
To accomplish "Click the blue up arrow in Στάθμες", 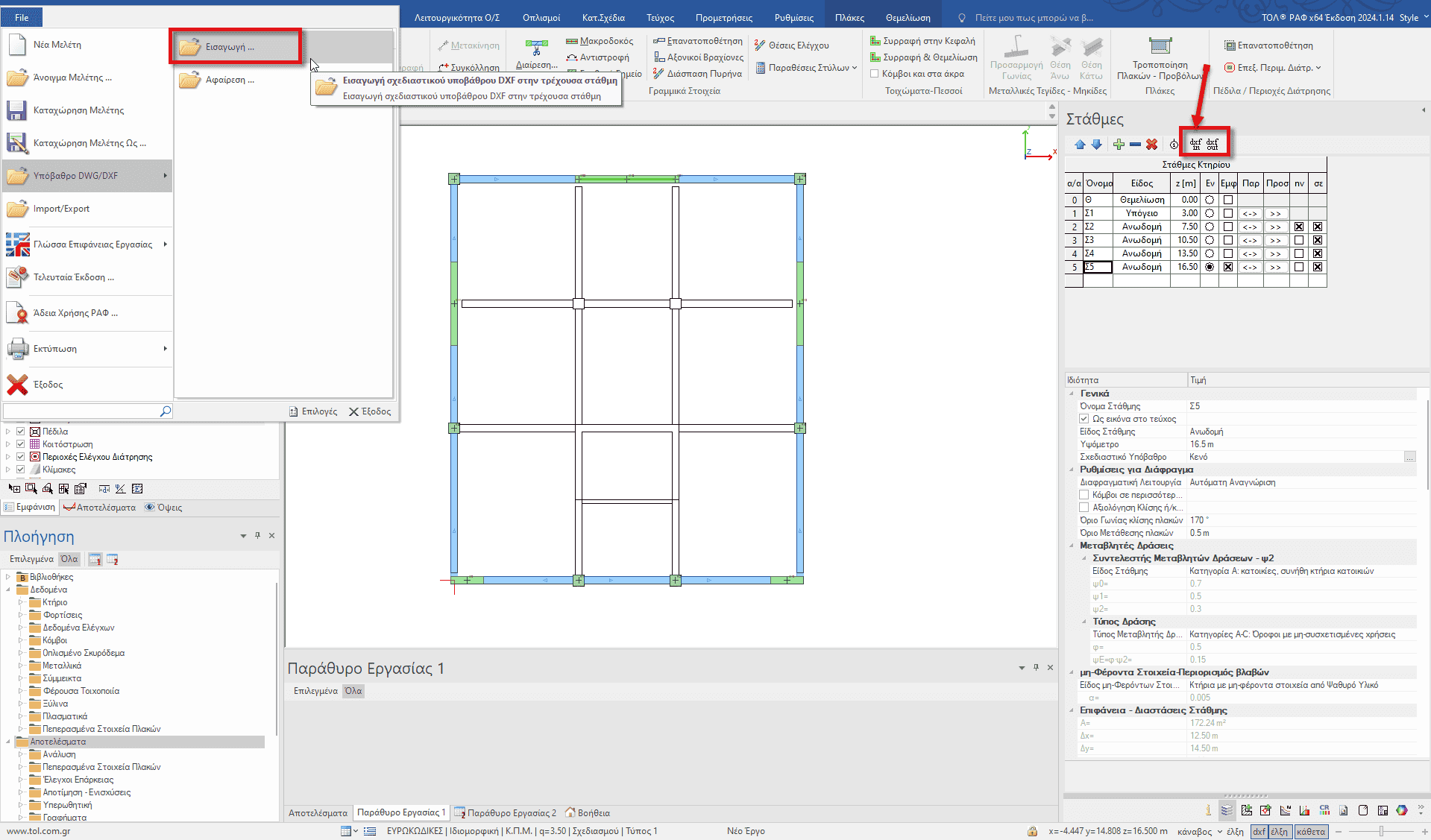I will [1080, 145].
